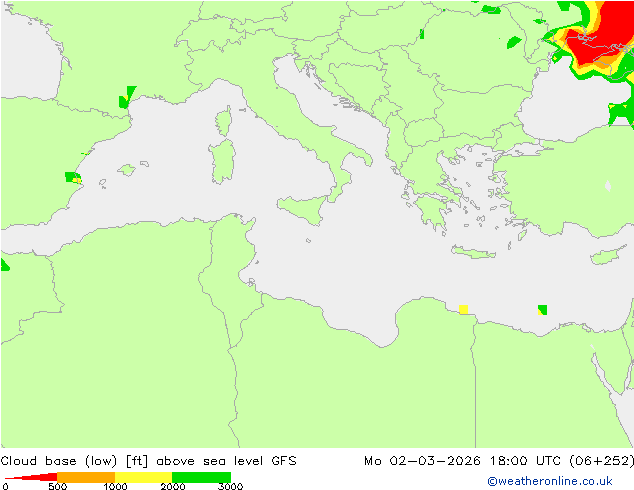Viewport: 634px width, 490px height.
Task: Click the island of Sardinia on the map
Action: (222, 162)
